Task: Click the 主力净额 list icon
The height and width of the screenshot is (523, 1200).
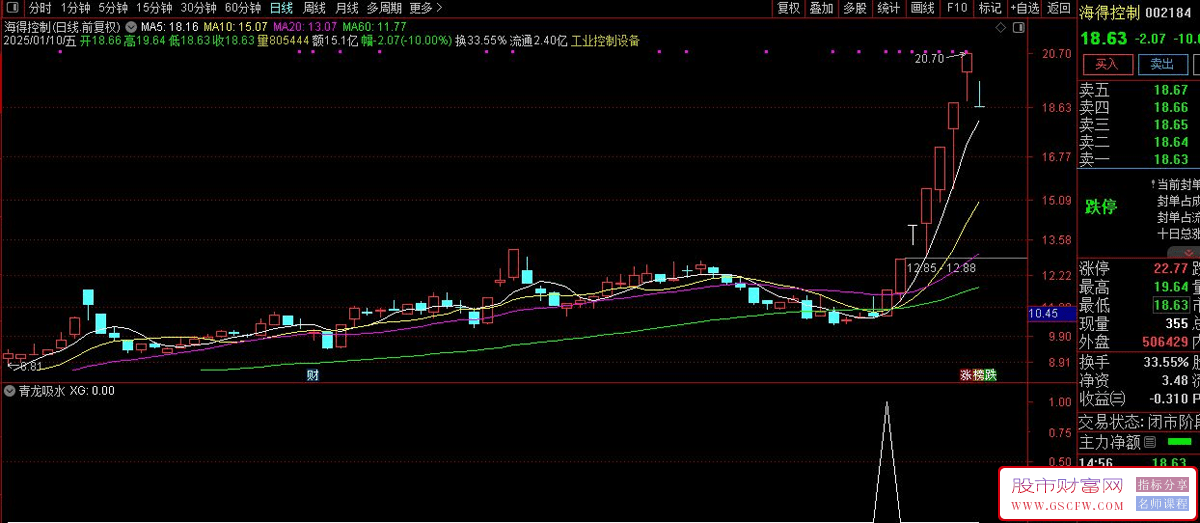Action: [x=1149, y=441]
